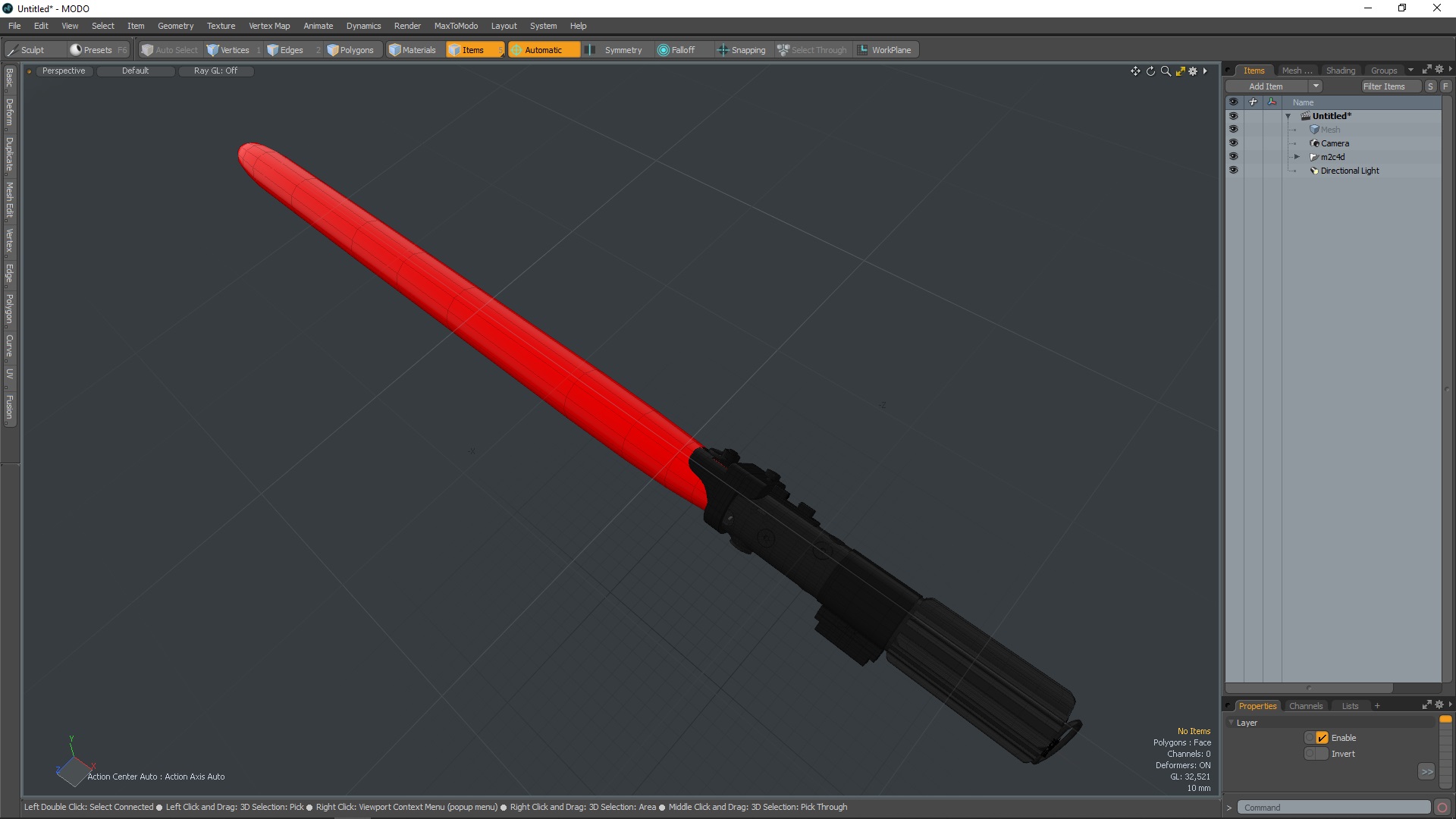Open the items panel gear settings

coord(1439,70)
